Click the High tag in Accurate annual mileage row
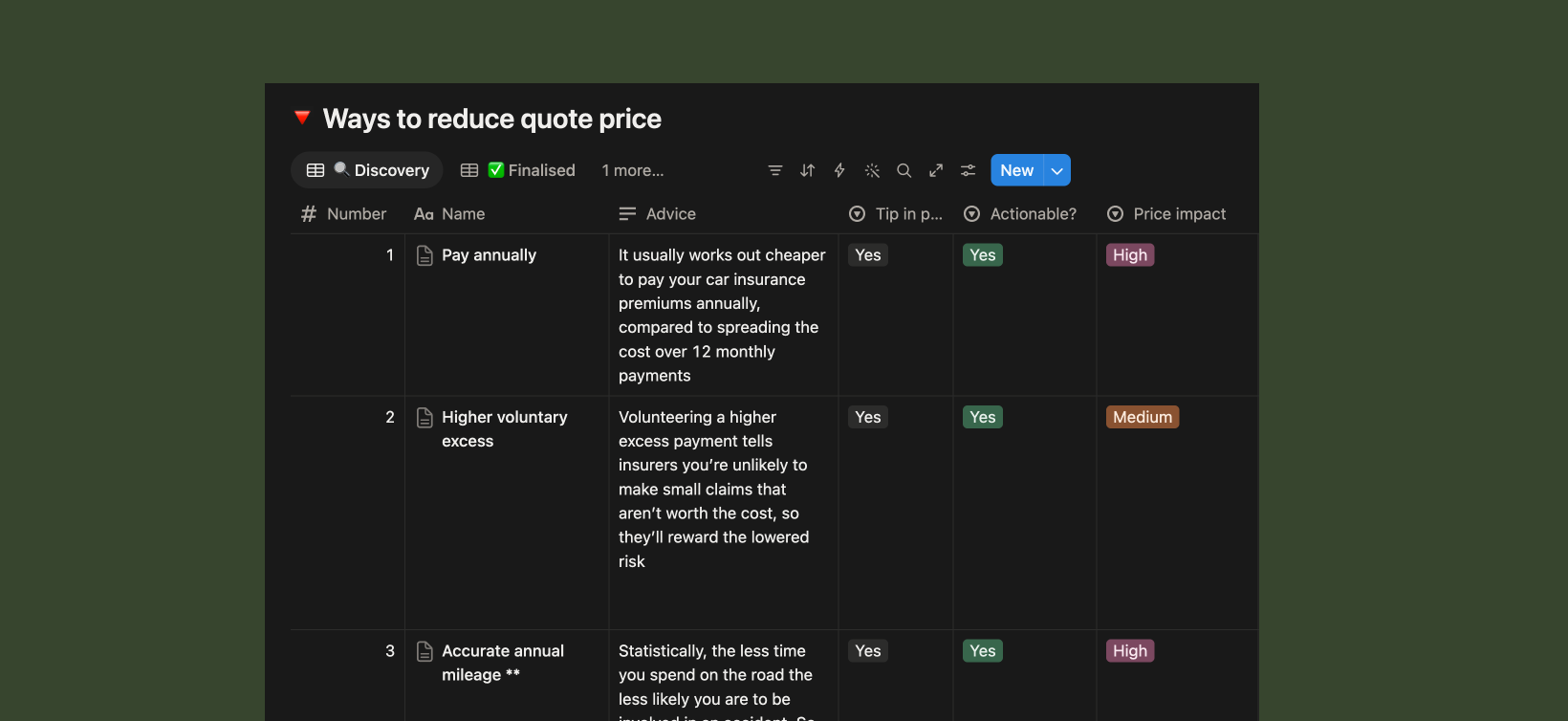Image resolution: width=1568 pixels, height=721 pixels. tap(1130, 651)
